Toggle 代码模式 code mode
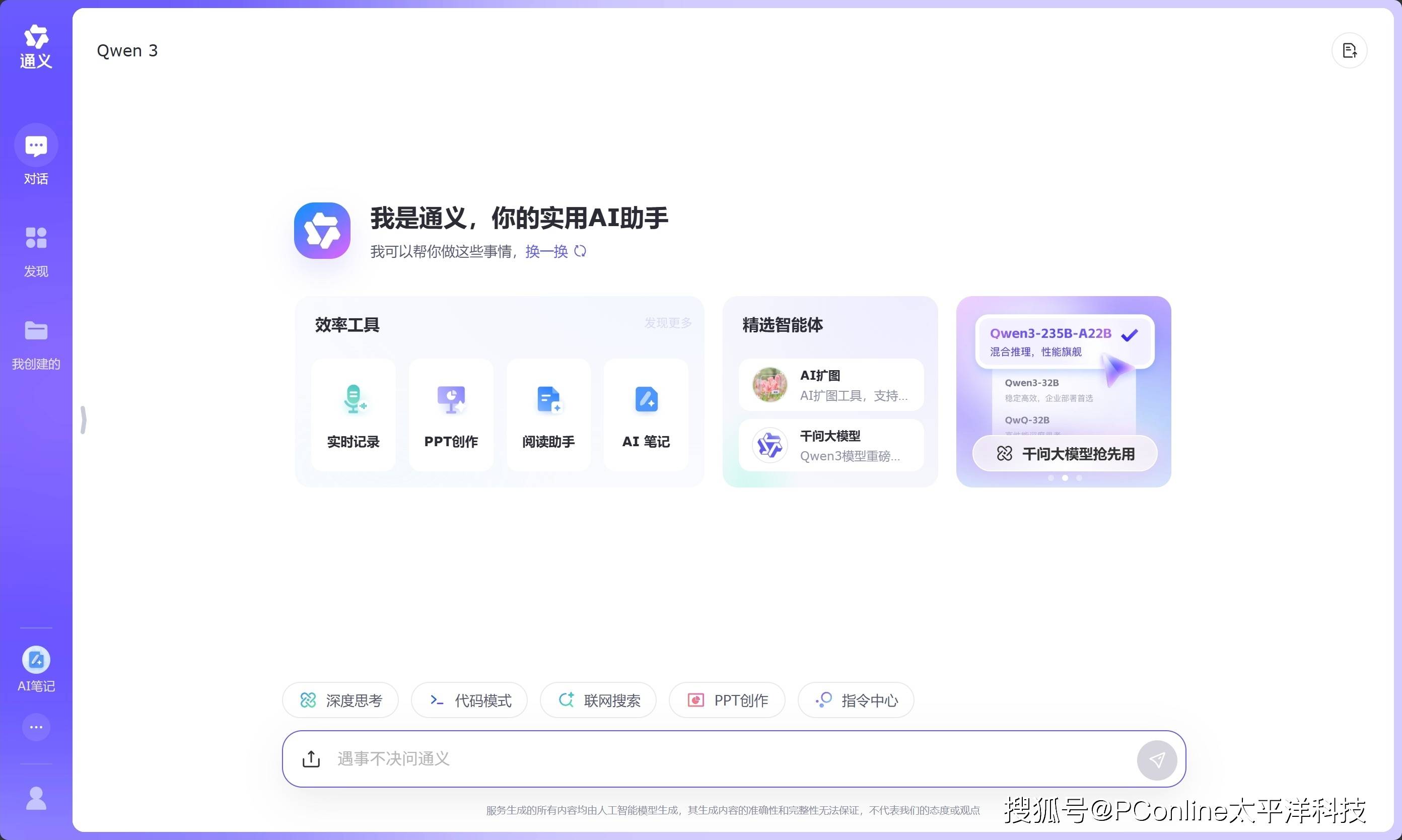 coord(469,700)
